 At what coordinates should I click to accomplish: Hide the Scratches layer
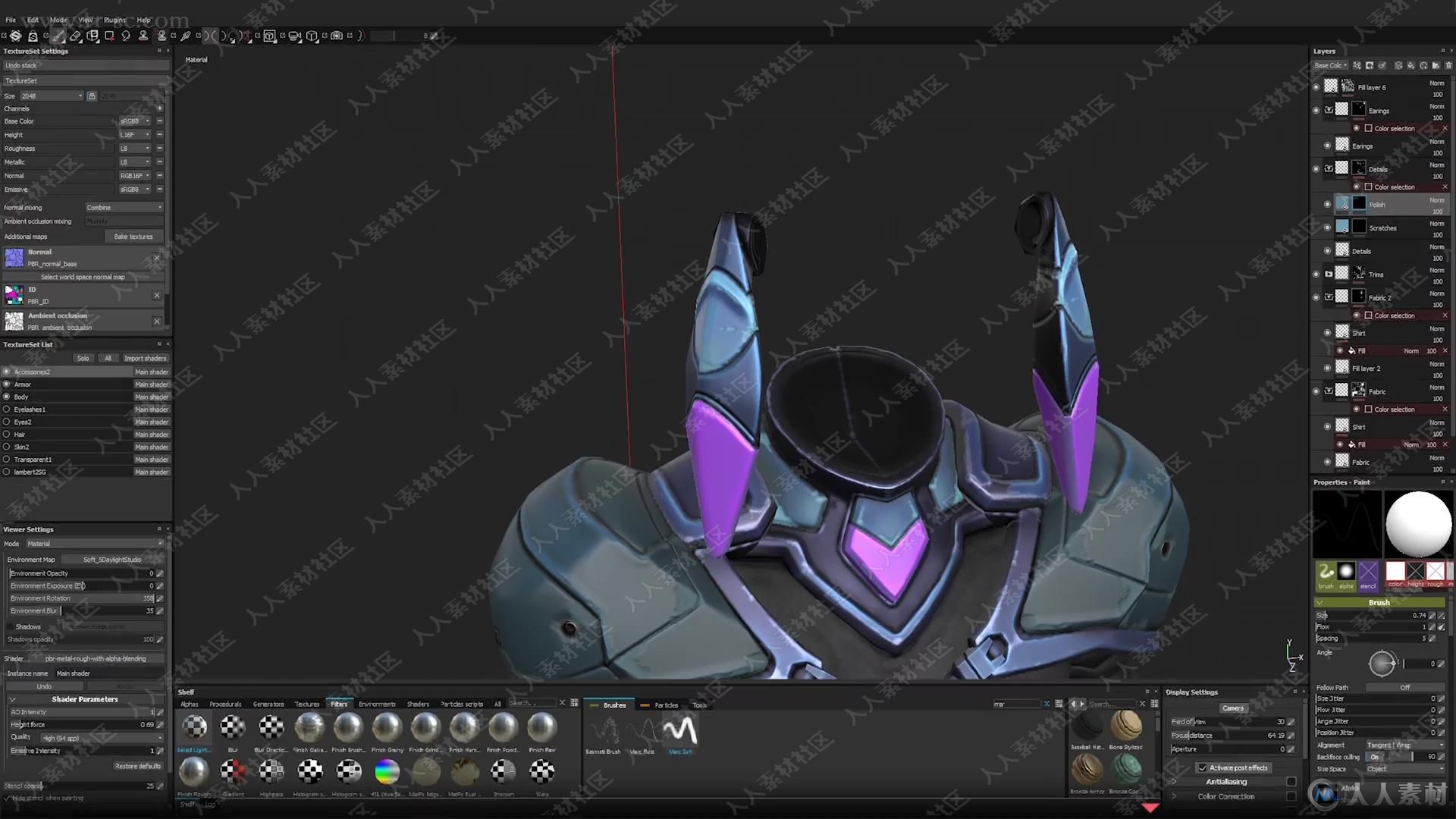[x=1327, y=227]
